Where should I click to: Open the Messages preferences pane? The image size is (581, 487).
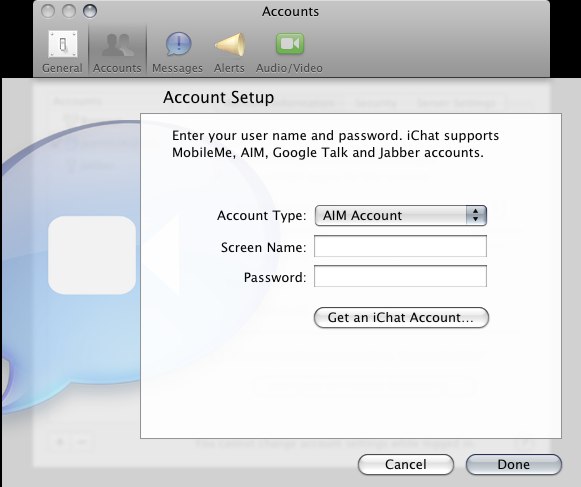click(x=177, y=52)
